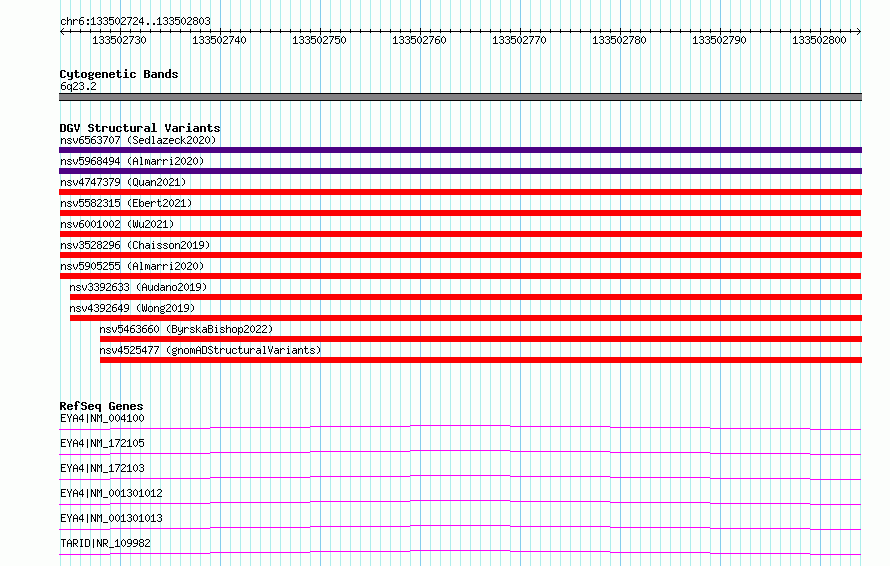The height and width of the screenshot is (566, 890).
Task: Click the EYA4|NM_004100 transcript label
Action: click(x=102, y=418)
